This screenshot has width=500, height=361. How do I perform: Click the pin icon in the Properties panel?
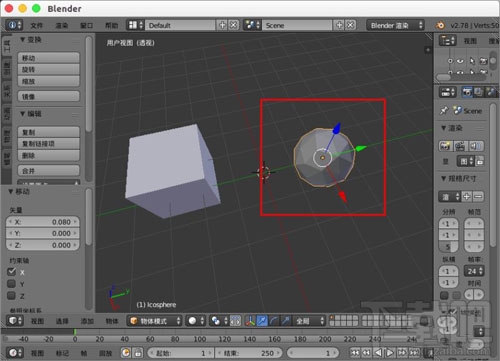(444, 111)
